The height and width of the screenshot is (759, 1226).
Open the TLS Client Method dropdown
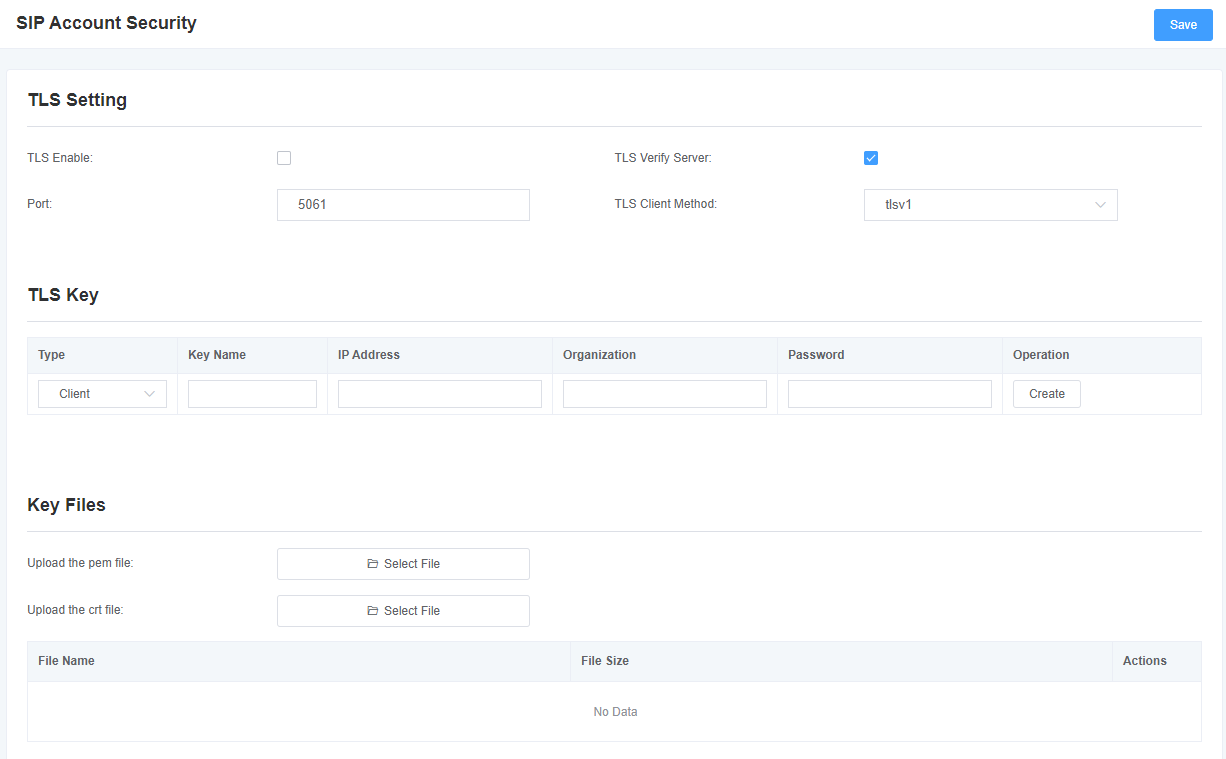(990, 205)
